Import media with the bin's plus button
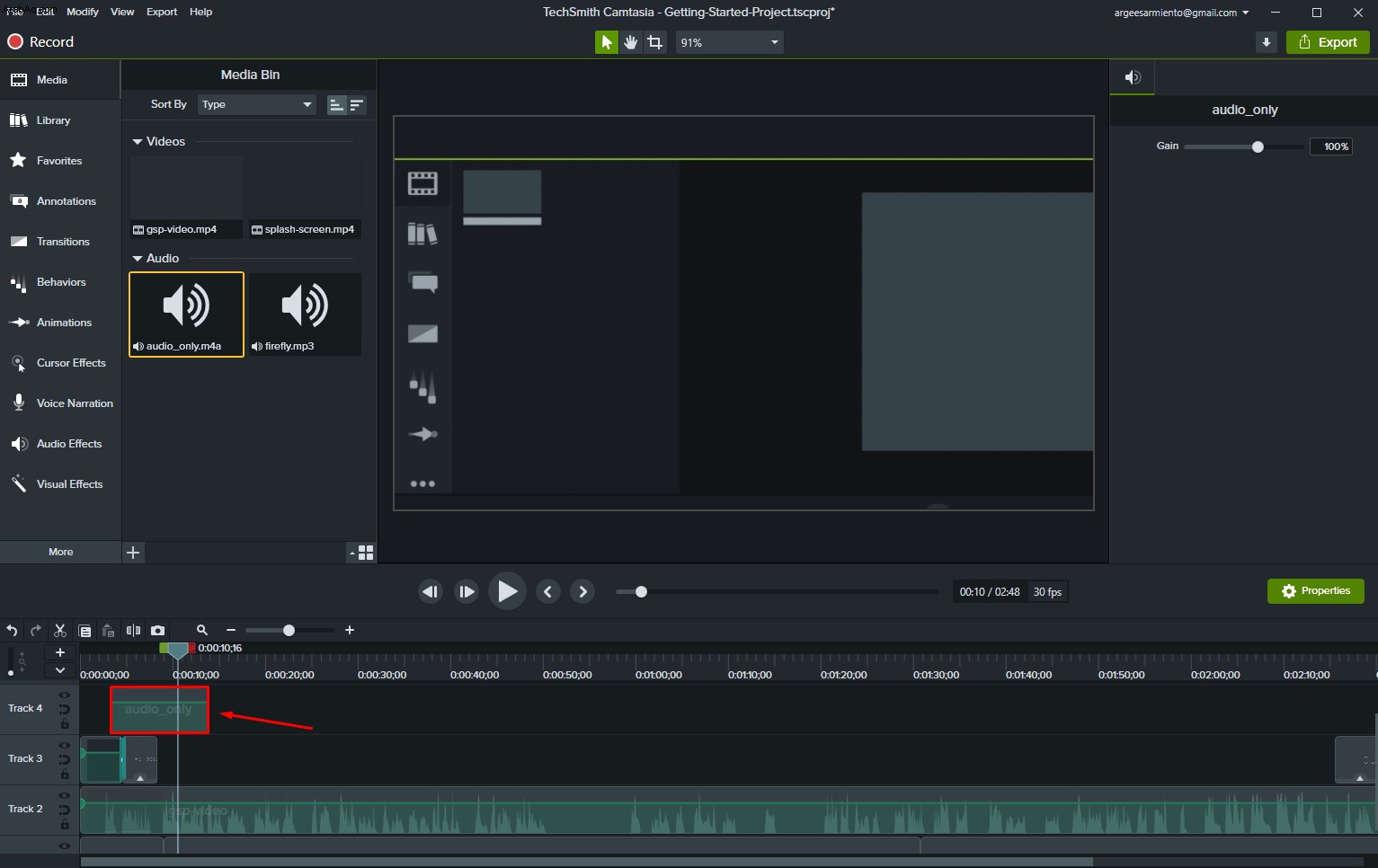 [133, 553]
